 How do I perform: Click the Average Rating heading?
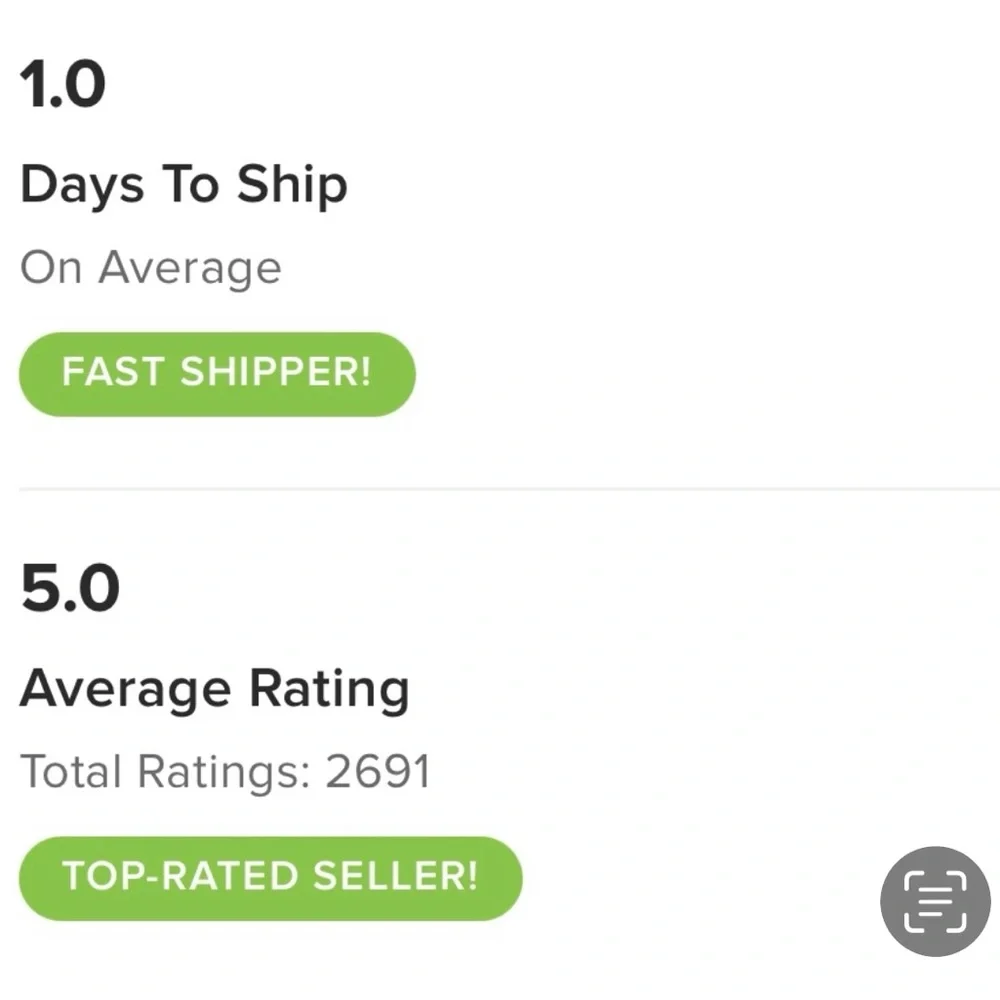(214, 689)
